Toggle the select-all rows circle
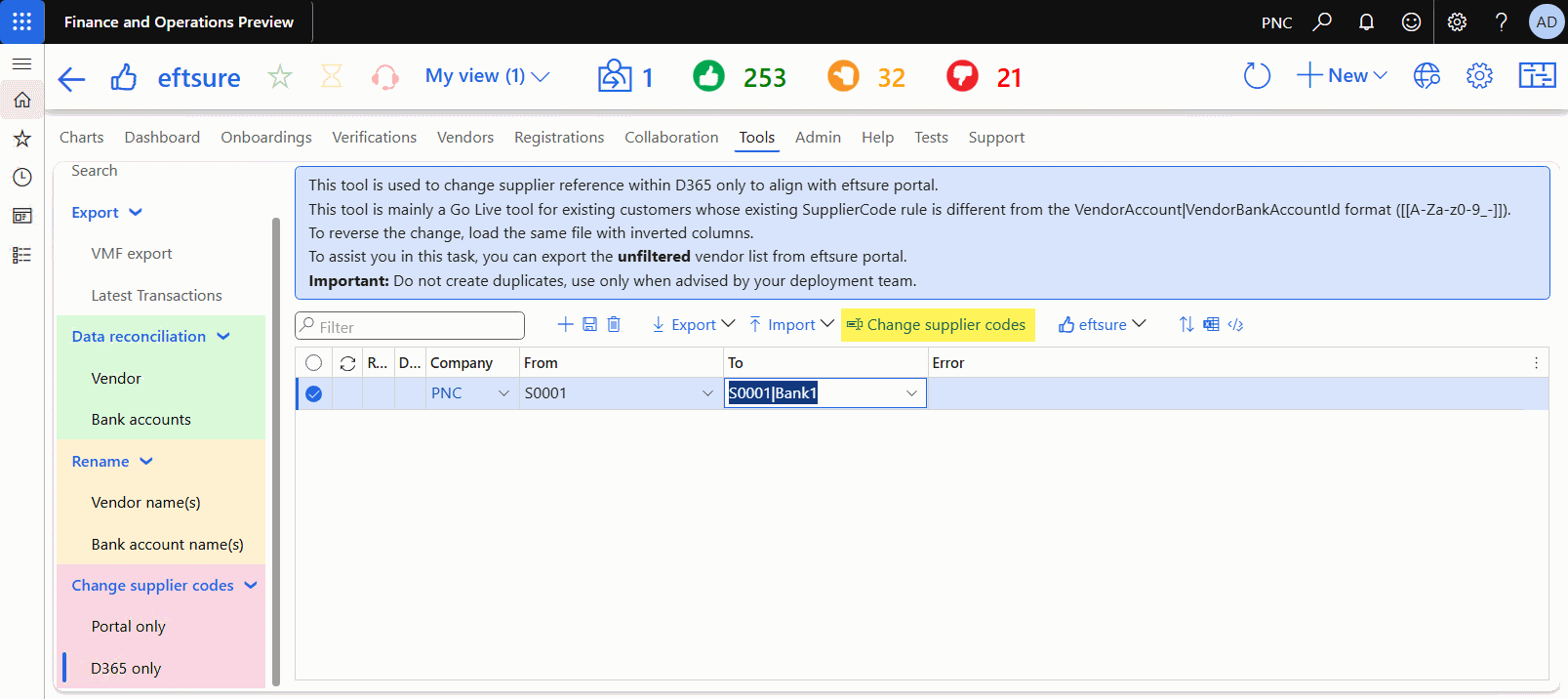Screen dimensions: 1568x699 [313, 363]
